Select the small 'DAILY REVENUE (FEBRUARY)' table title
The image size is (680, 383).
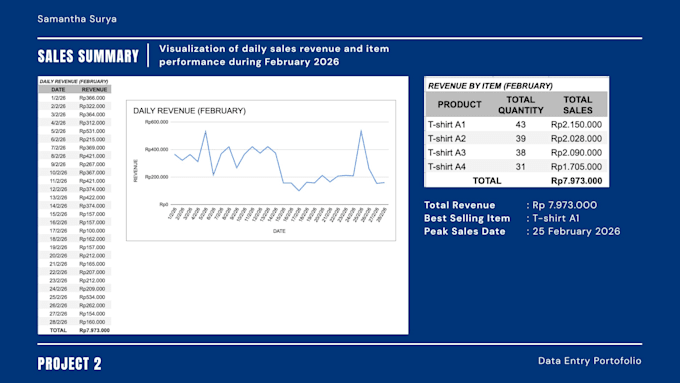click(74, 81)
